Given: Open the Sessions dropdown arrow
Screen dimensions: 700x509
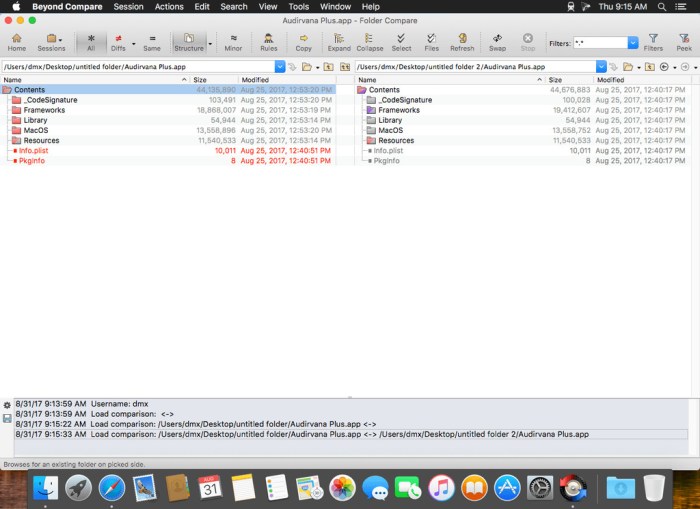Looking at the screenshot, I should tap(63, 39).
